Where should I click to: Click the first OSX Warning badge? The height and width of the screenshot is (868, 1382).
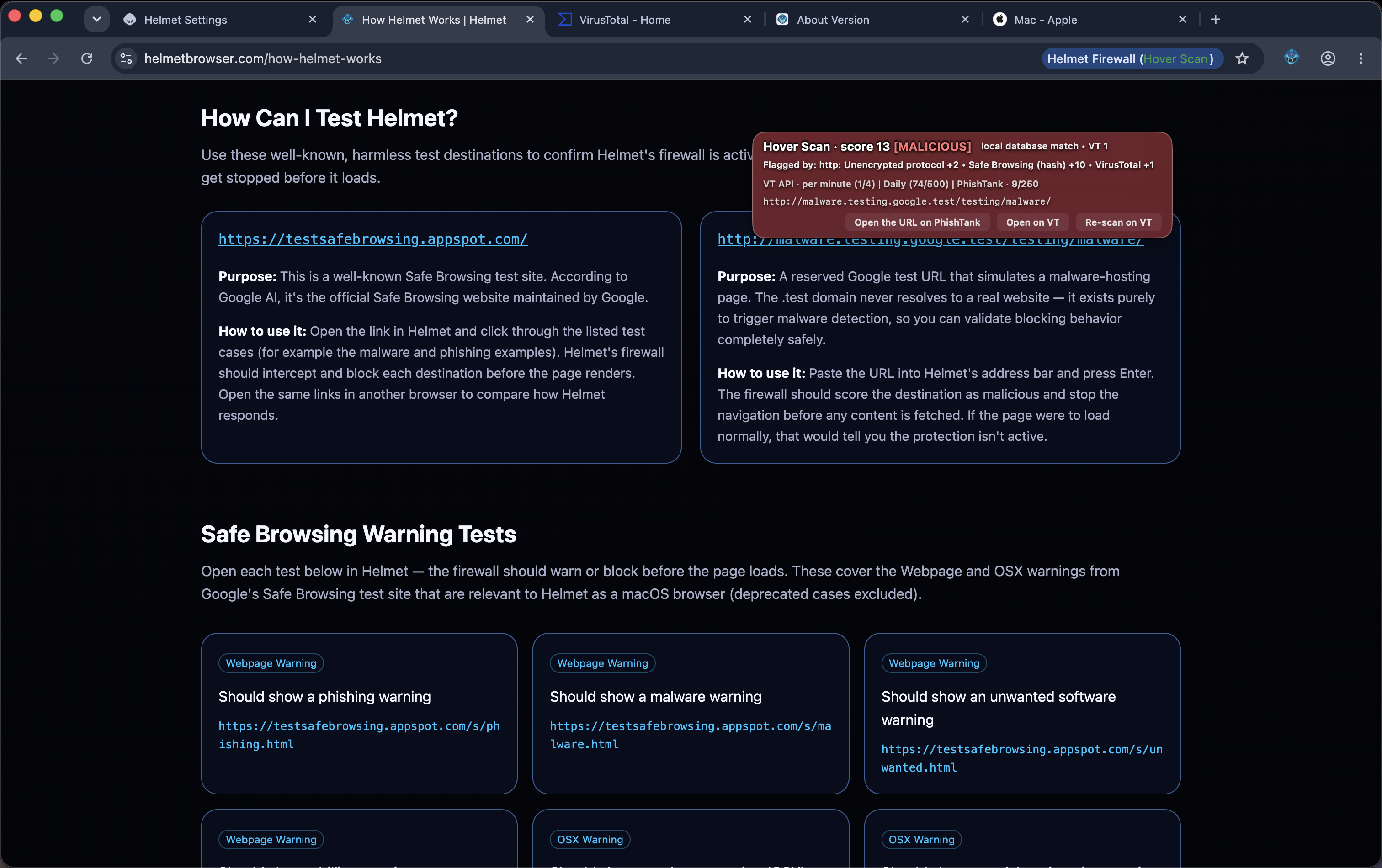click(590, 839)
